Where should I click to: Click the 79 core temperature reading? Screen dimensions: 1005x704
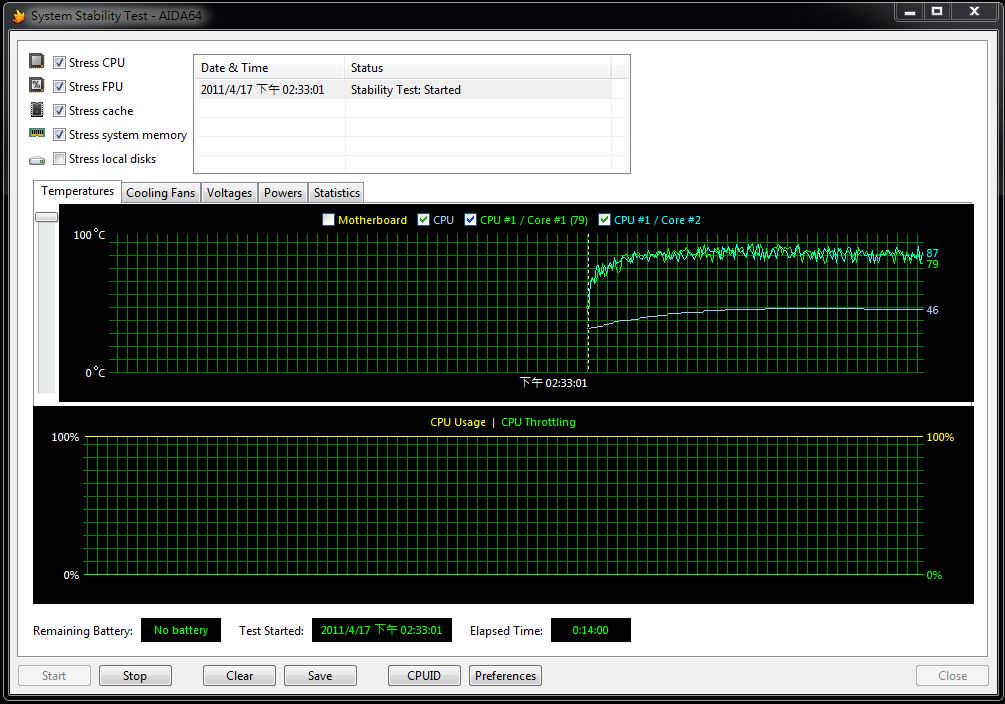click(x=933, y=264)
